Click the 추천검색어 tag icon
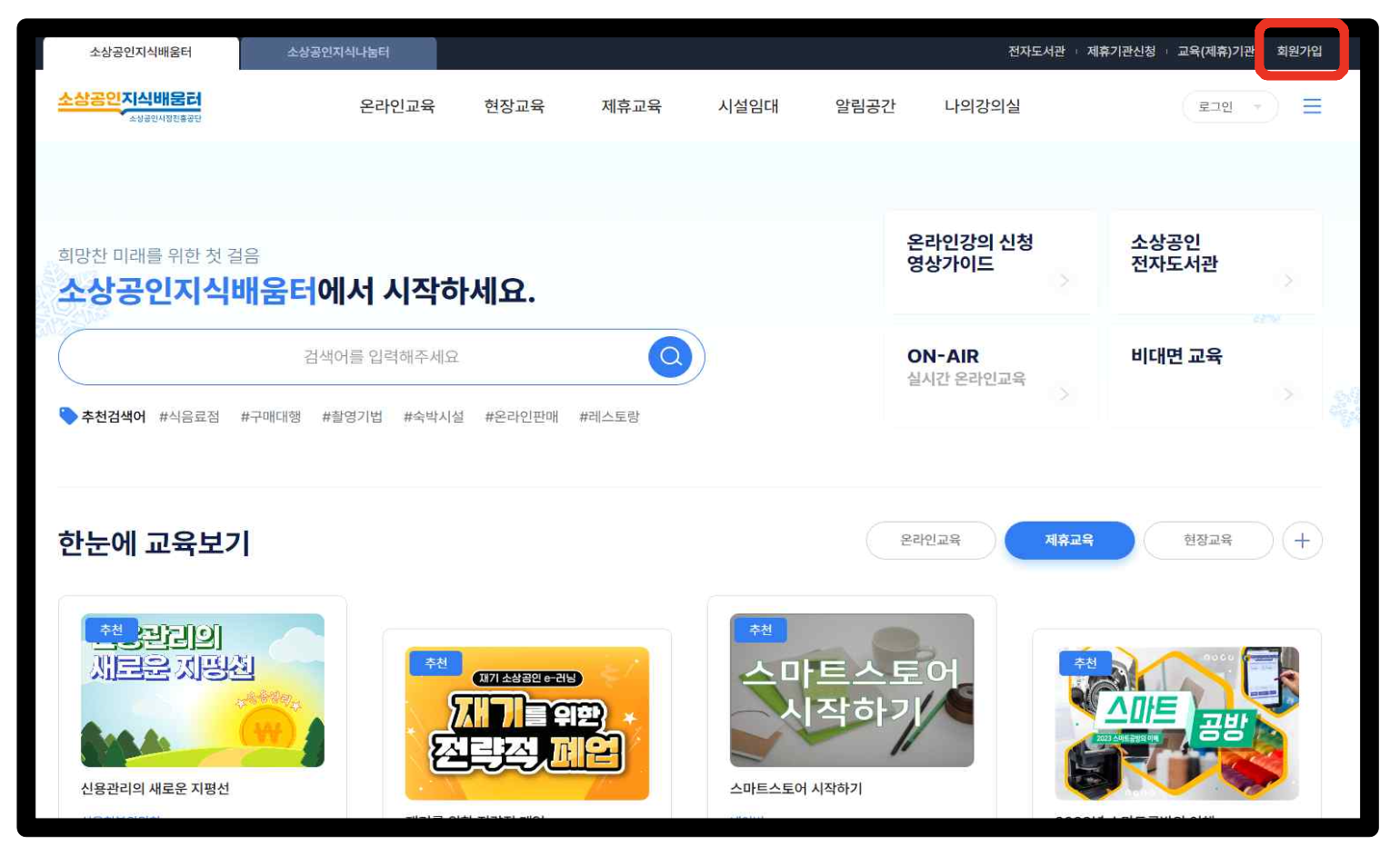The image size is (1400, 856). 69,416
